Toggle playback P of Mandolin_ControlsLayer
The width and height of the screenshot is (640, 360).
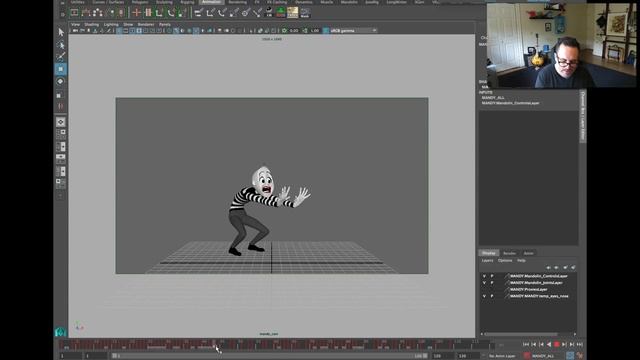pos(492,276)
